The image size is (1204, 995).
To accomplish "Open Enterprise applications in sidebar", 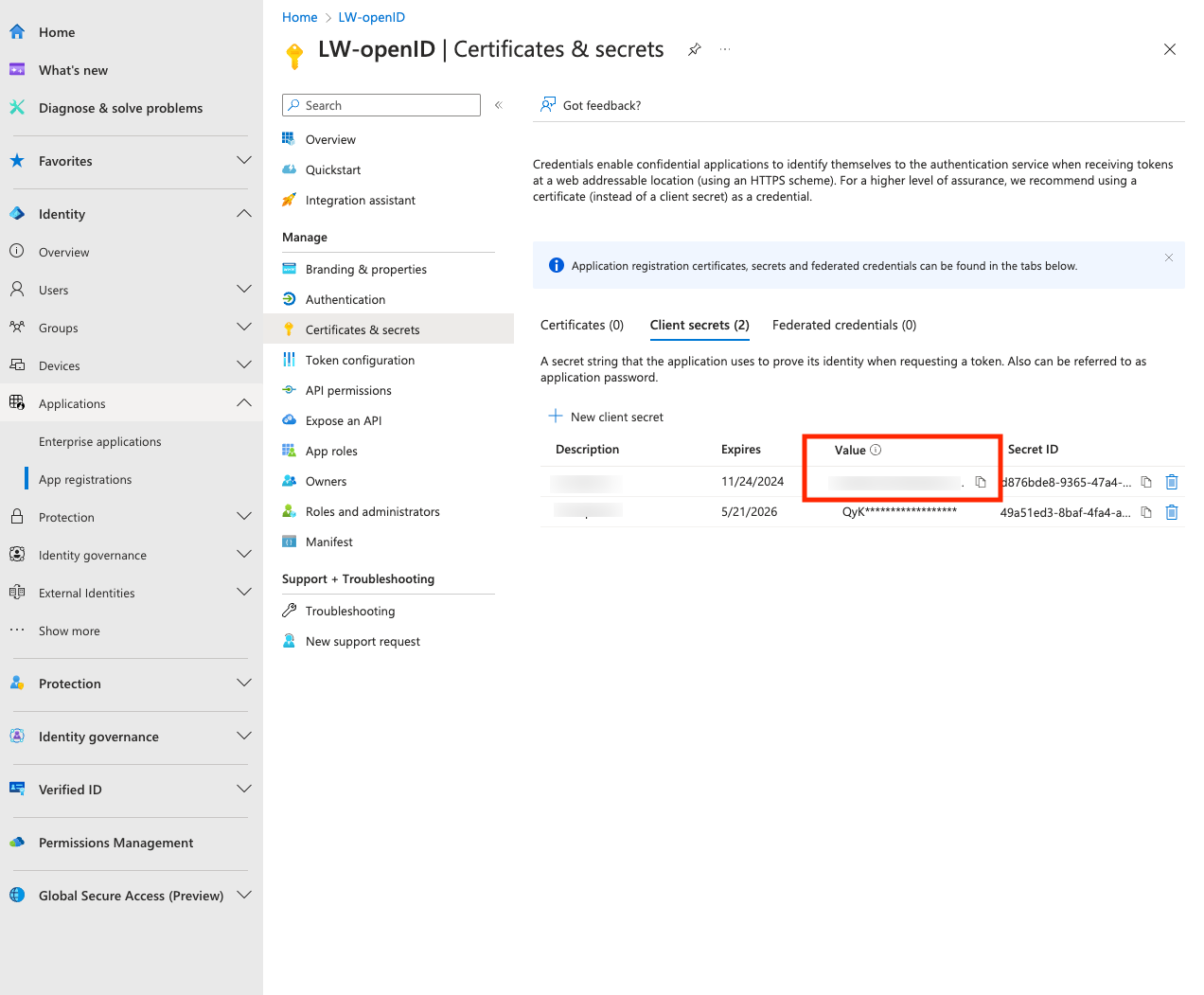I will pyautogui.click(x=100, y=441).
